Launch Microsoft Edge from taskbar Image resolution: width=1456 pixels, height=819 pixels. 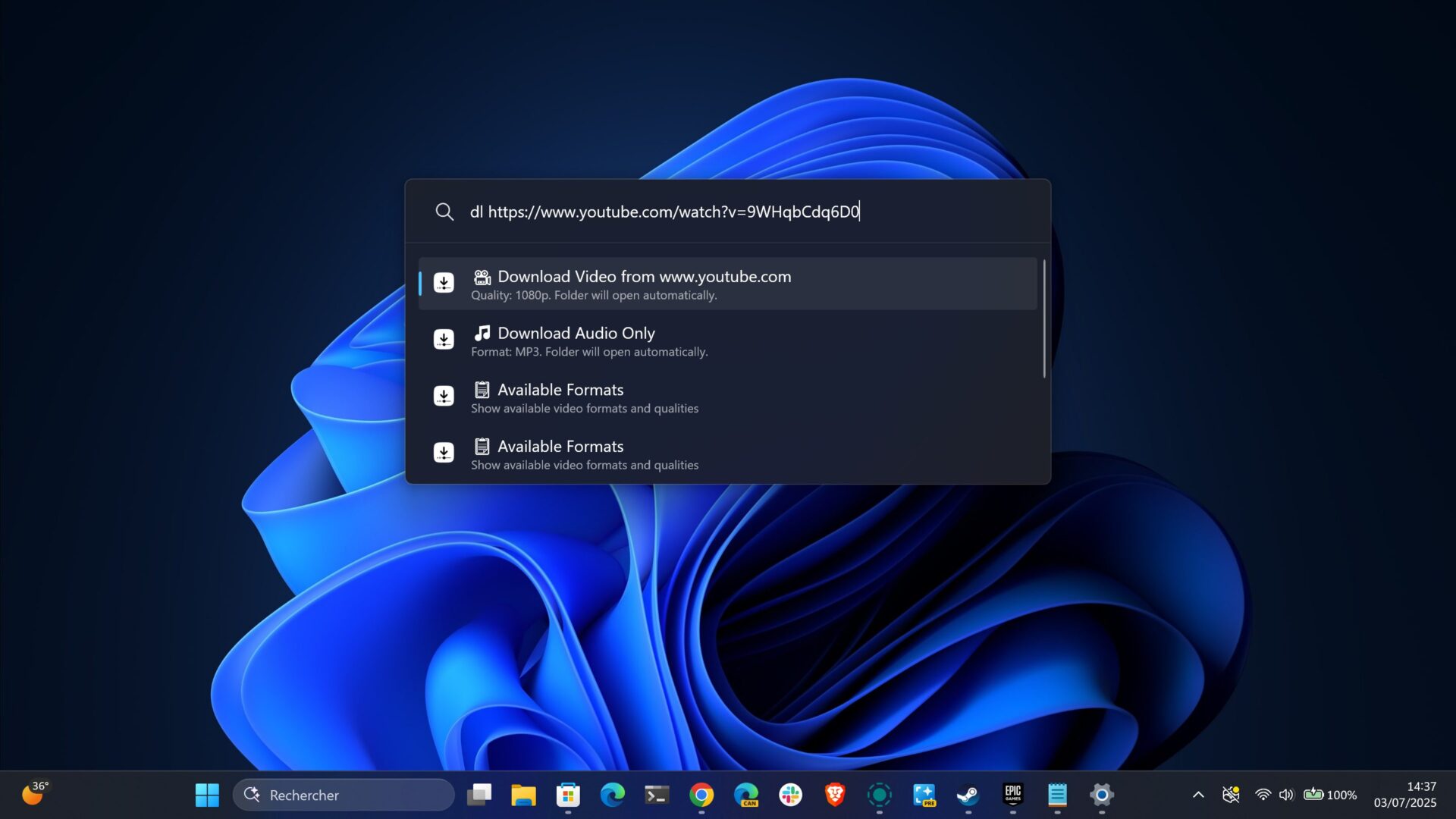click(x=613, y=795)
